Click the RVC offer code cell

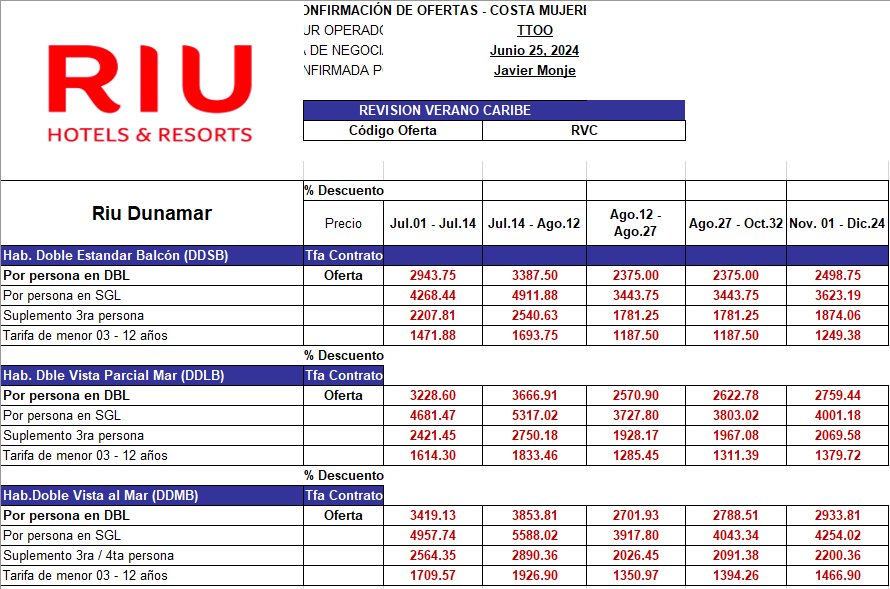584,131
